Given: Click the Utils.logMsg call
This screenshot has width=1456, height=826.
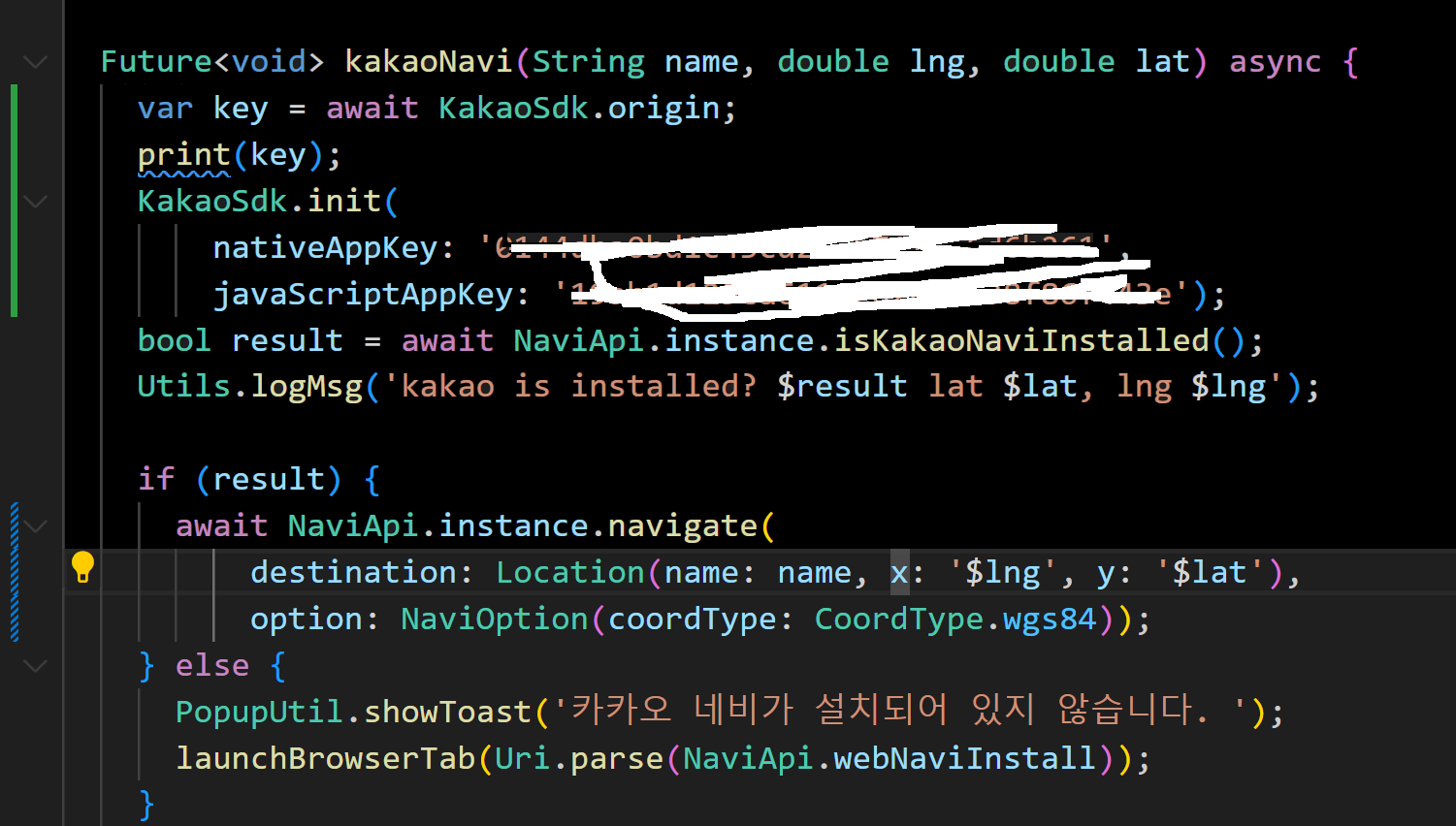Looking at the screenshot, I should click(249, 386).
